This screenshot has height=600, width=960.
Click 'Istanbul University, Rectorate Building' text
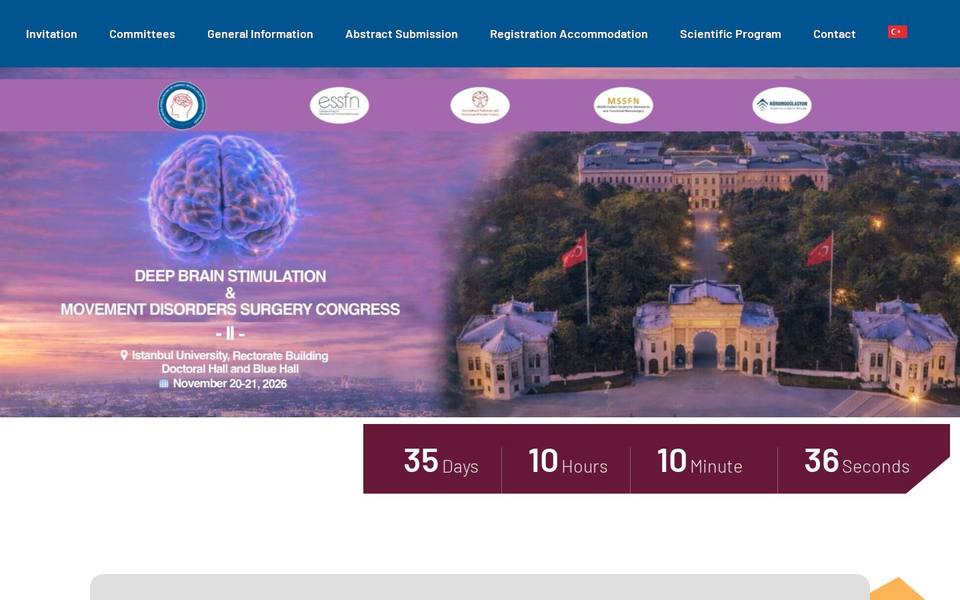coord(230,356)
